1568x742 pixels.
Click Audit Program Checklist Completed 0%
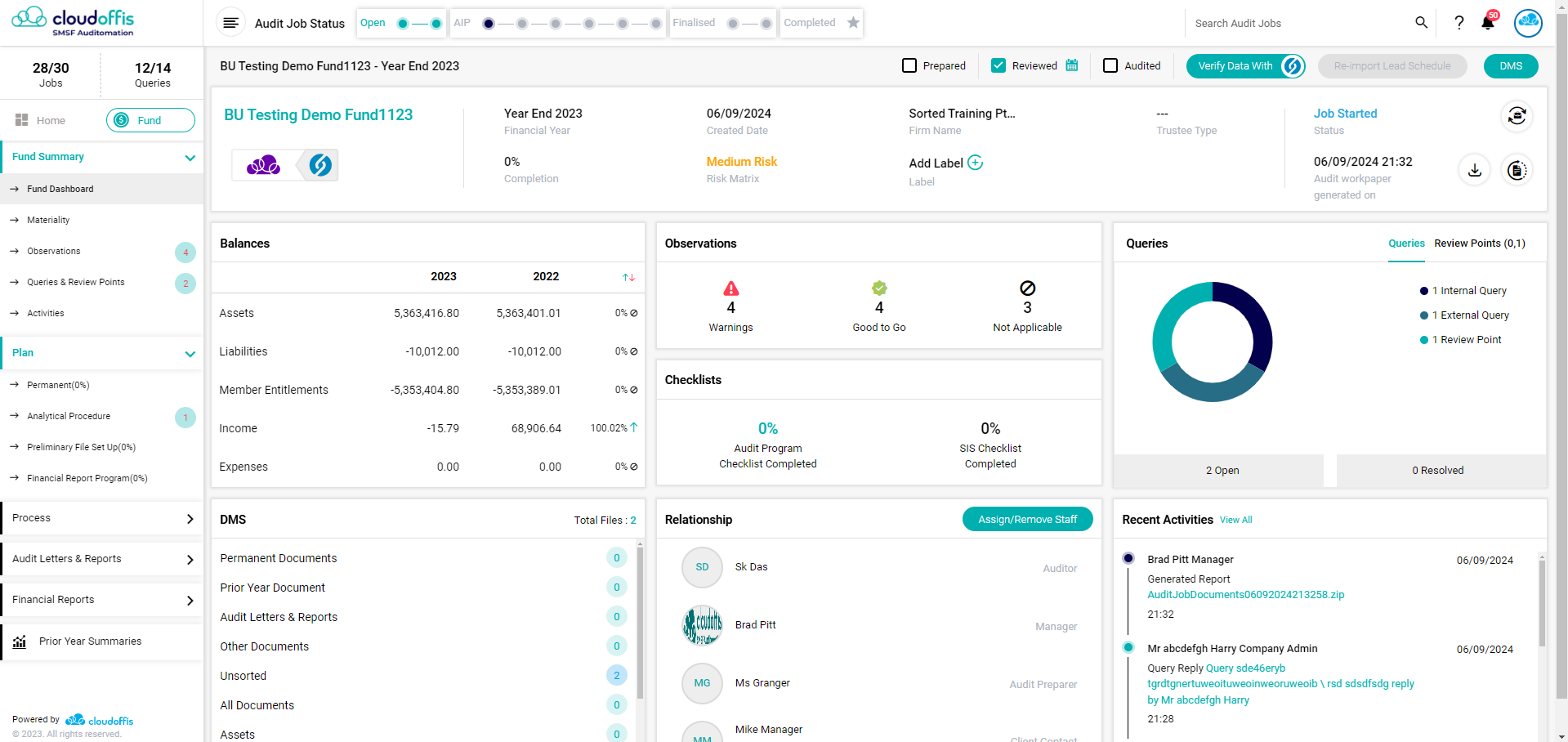coord(767,445)
